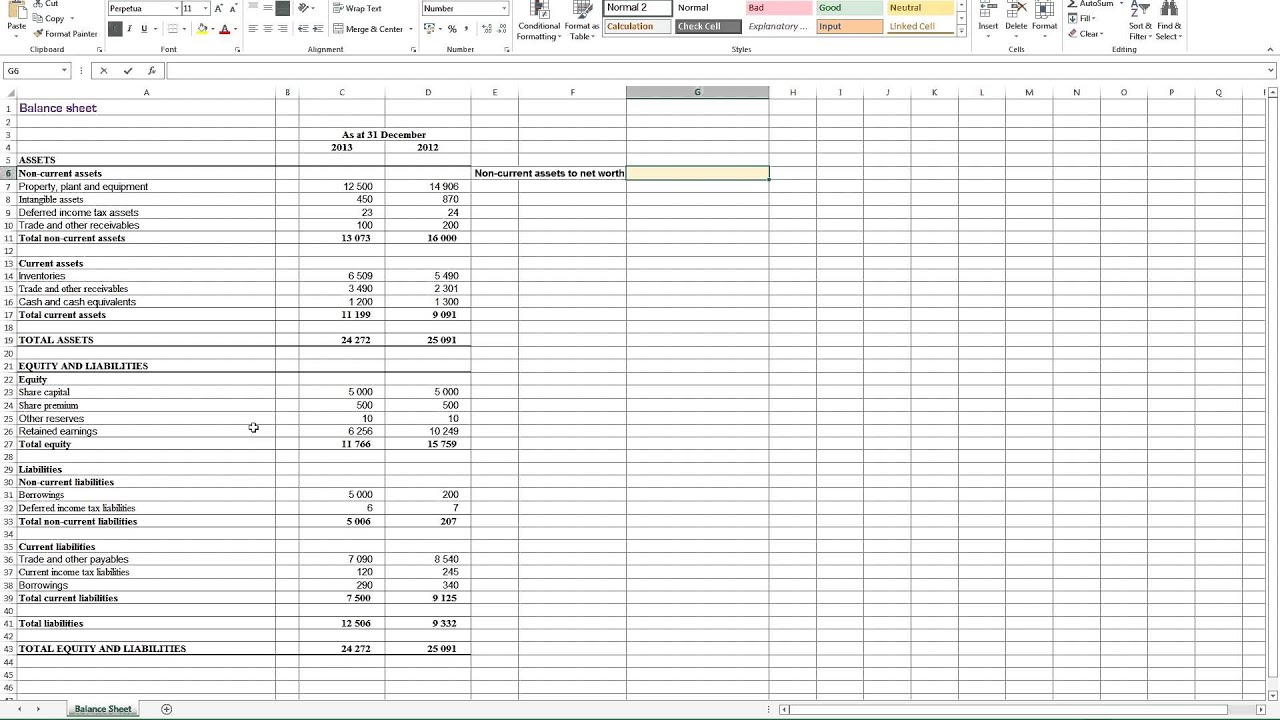1280x720 pixels.
Task: Click inside the formula bar
Action: click(x=715, y=71)
